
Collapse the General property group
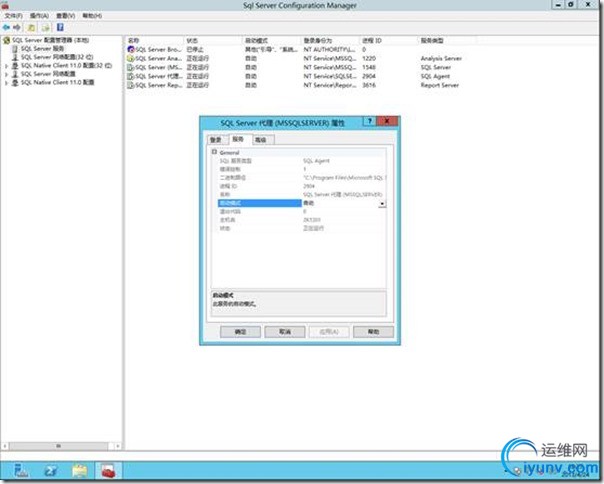215,152
